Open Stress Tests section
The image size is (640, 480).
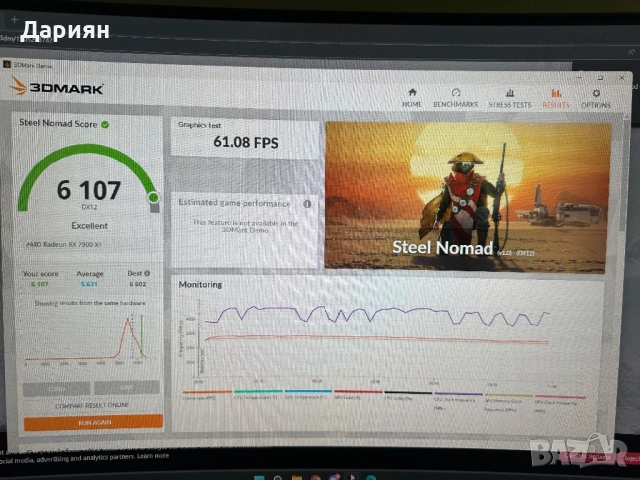[x=509, y=96]
